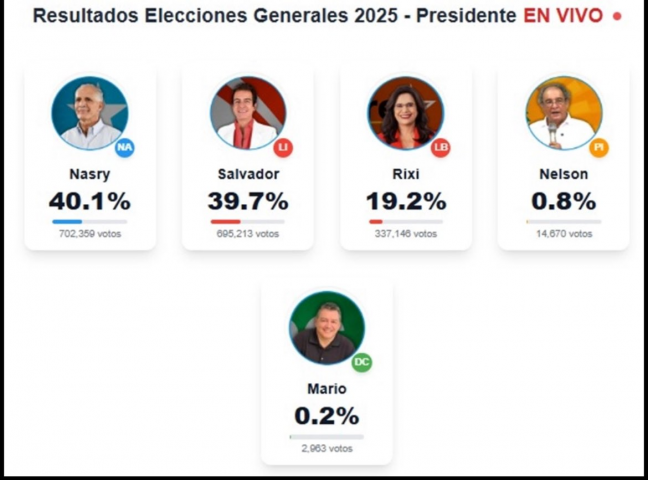Click Salvador's 695,213 votos count
This screenshot has width=648, height=480.
pos(247,234)
